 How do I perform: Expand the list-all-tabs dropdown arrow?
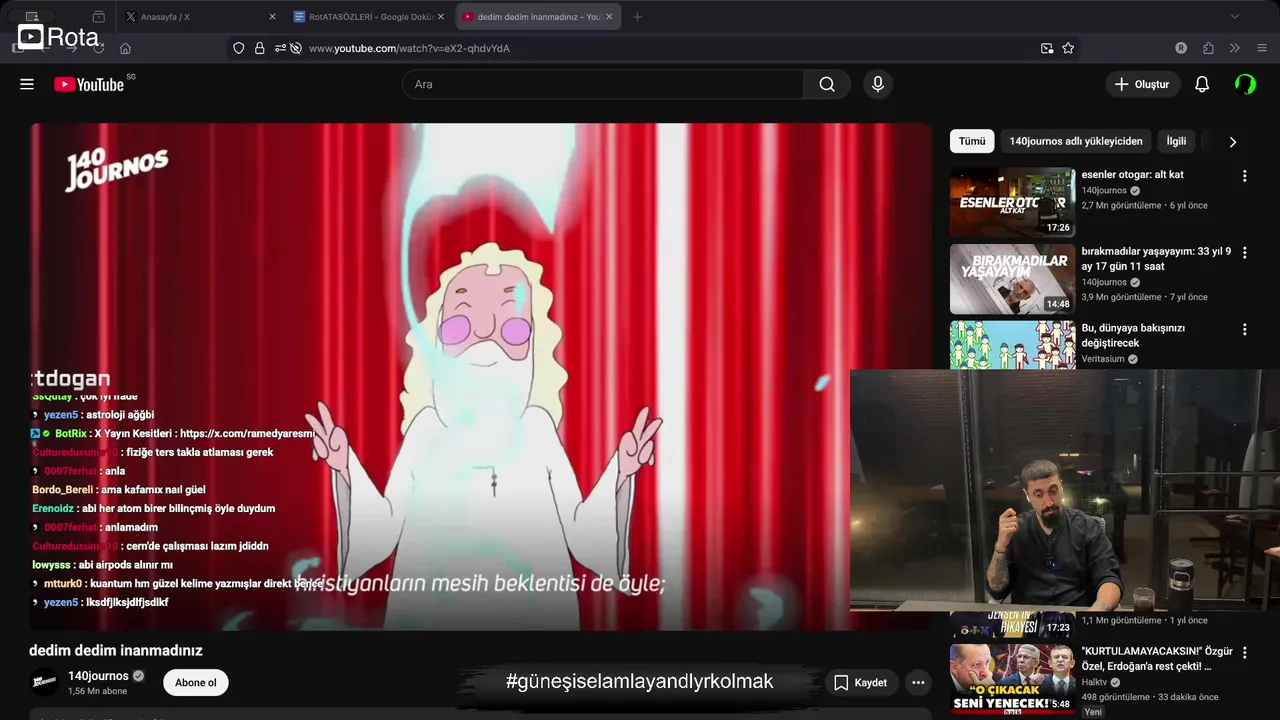tap(1235, 17)
